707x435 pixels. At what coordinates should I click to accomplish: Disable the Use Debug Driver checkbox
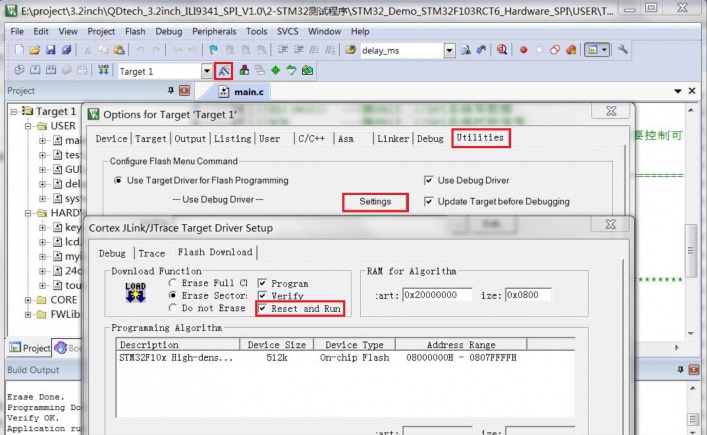click(x=430, y=180)
